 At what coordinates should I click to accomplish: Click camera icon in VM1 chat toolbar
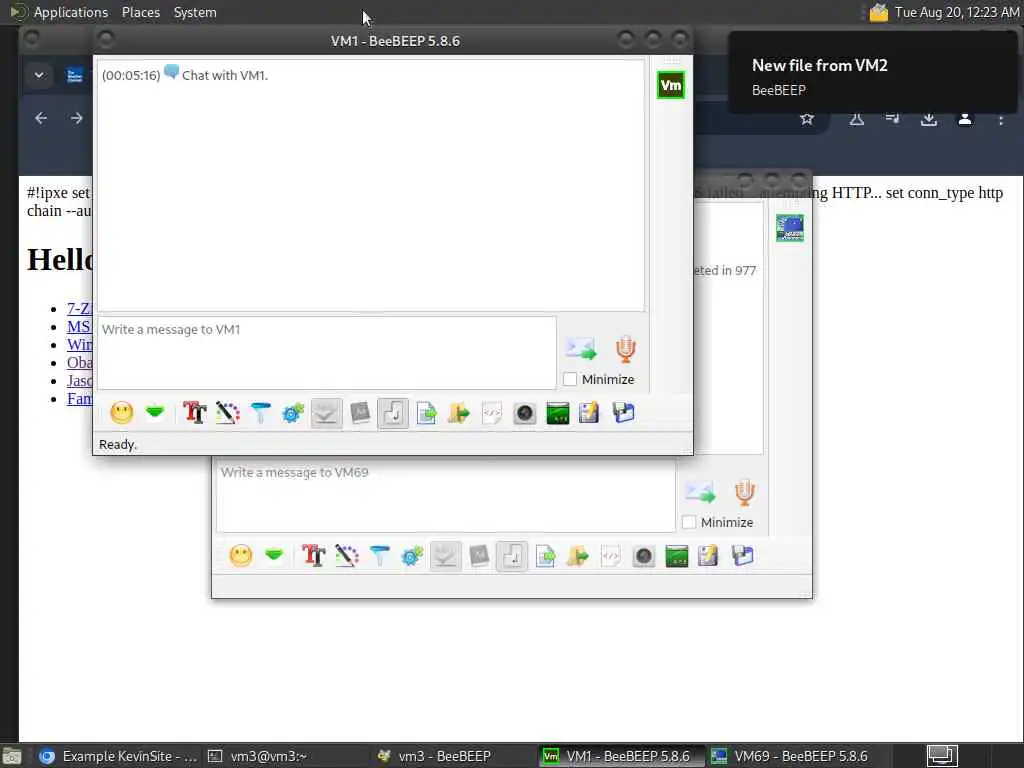[x=524, y=413]
